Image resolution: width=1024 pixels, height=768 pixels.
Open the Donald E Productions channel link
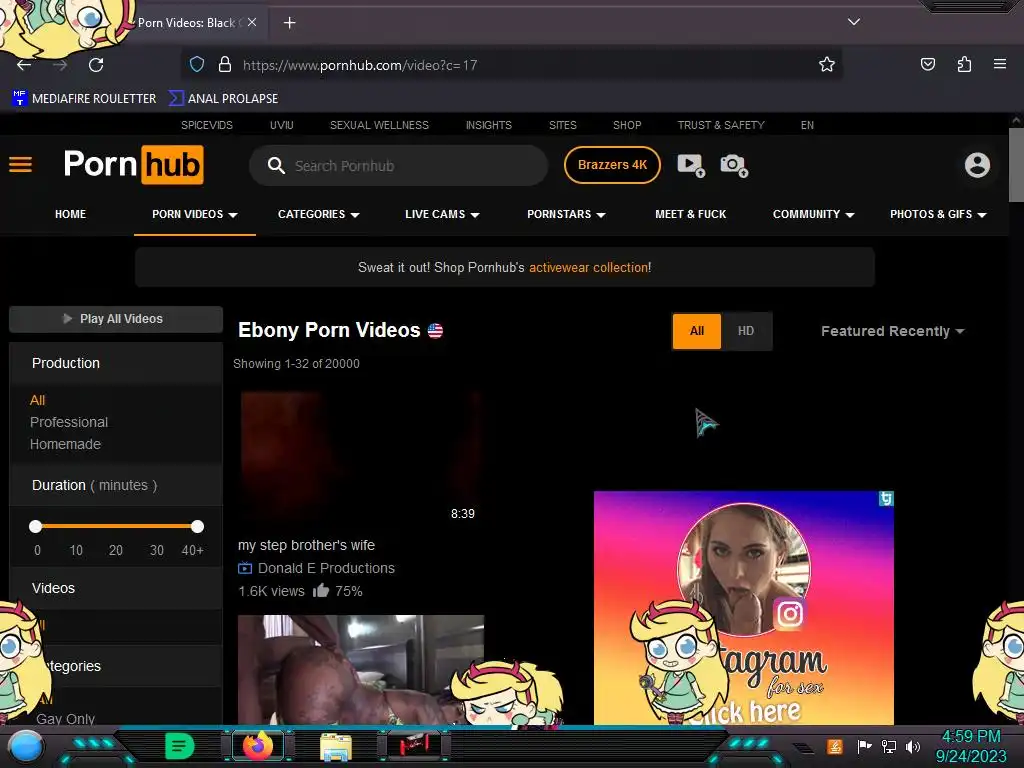click(x=326, y=568)
